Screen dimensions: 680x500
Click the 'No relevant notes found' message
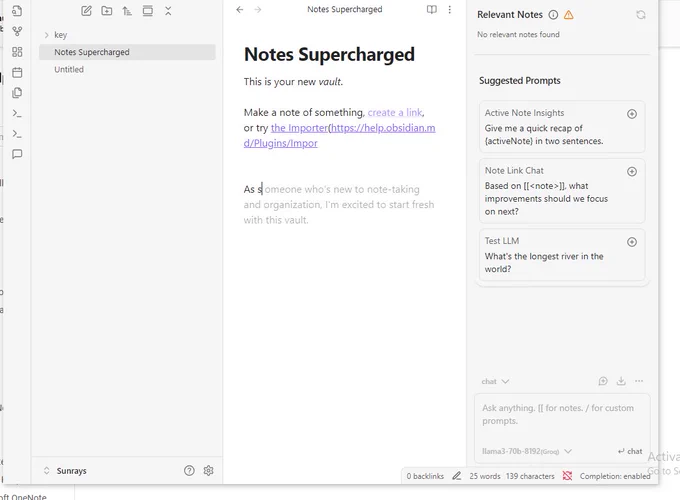(x=518, y=35)
